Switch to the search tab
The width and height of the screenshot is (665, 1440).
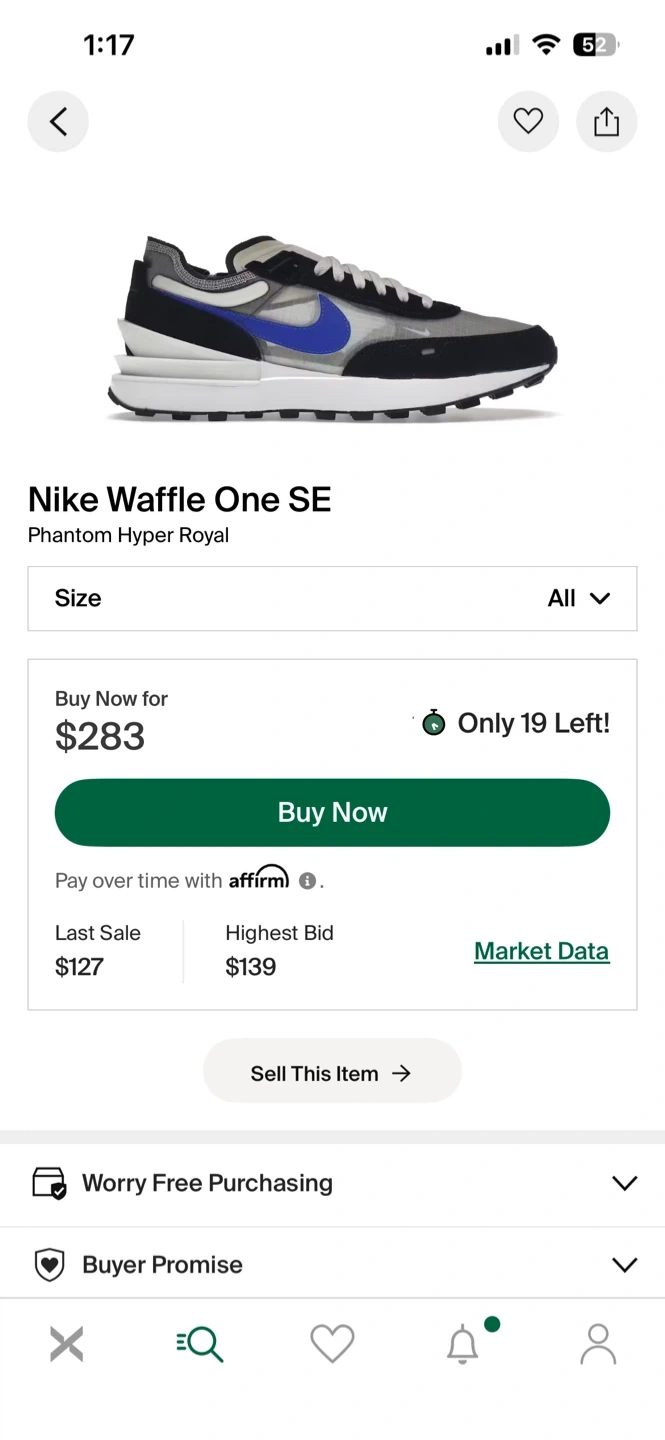[x=200, y=1344]
